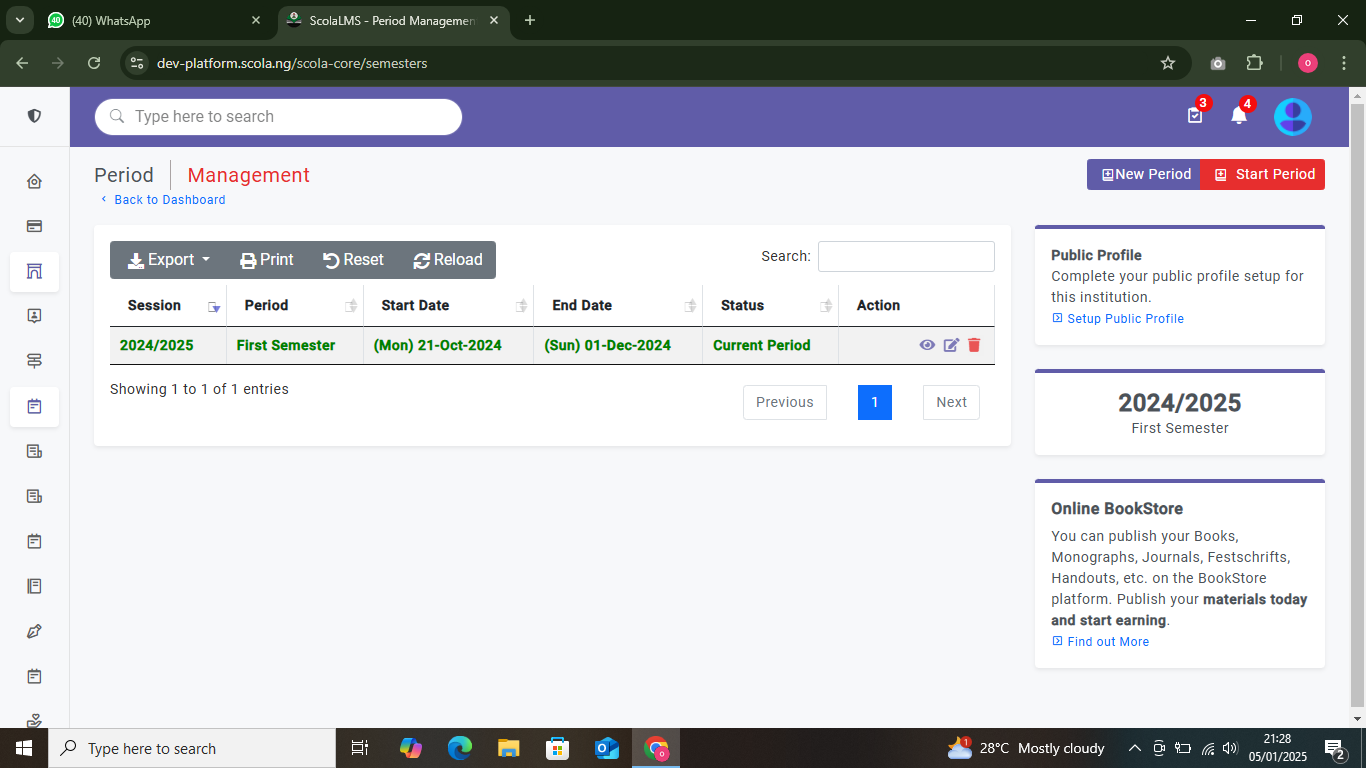Open the Chrome three-dot menu

coord(1343,63)
